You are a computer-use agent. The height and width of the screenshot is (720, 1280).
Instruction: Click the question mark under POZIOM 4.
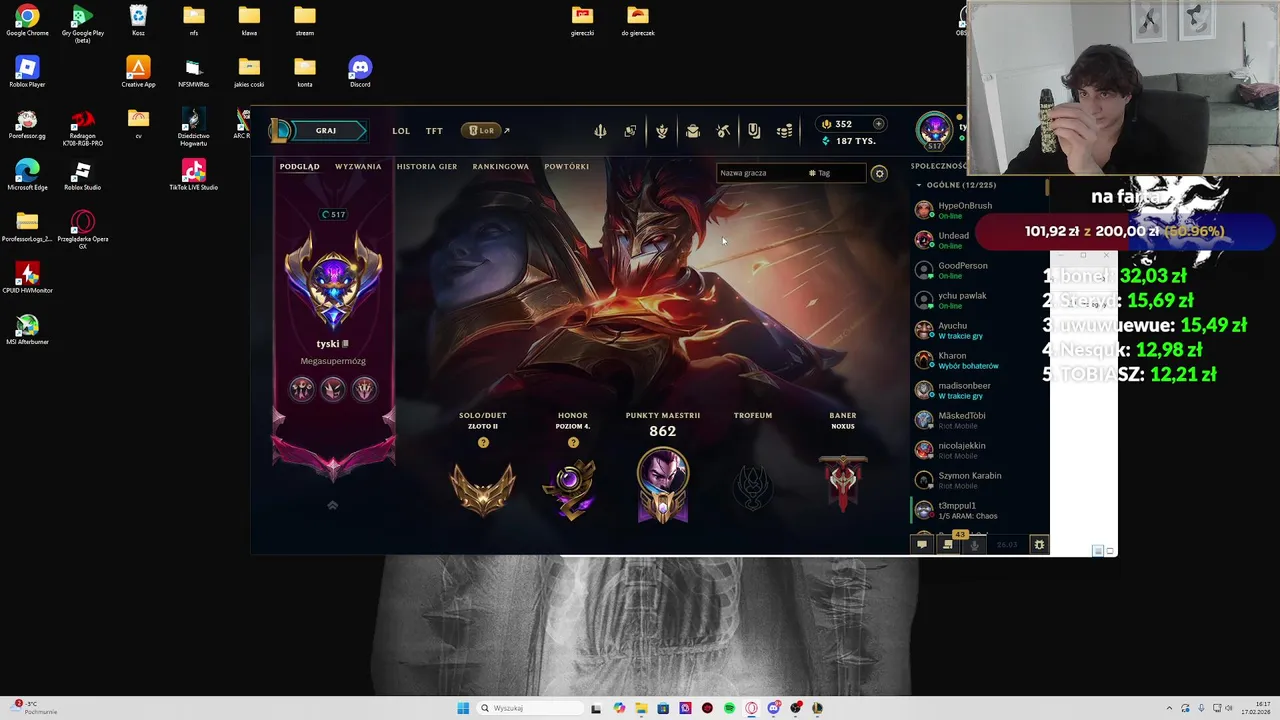[573, 442]
